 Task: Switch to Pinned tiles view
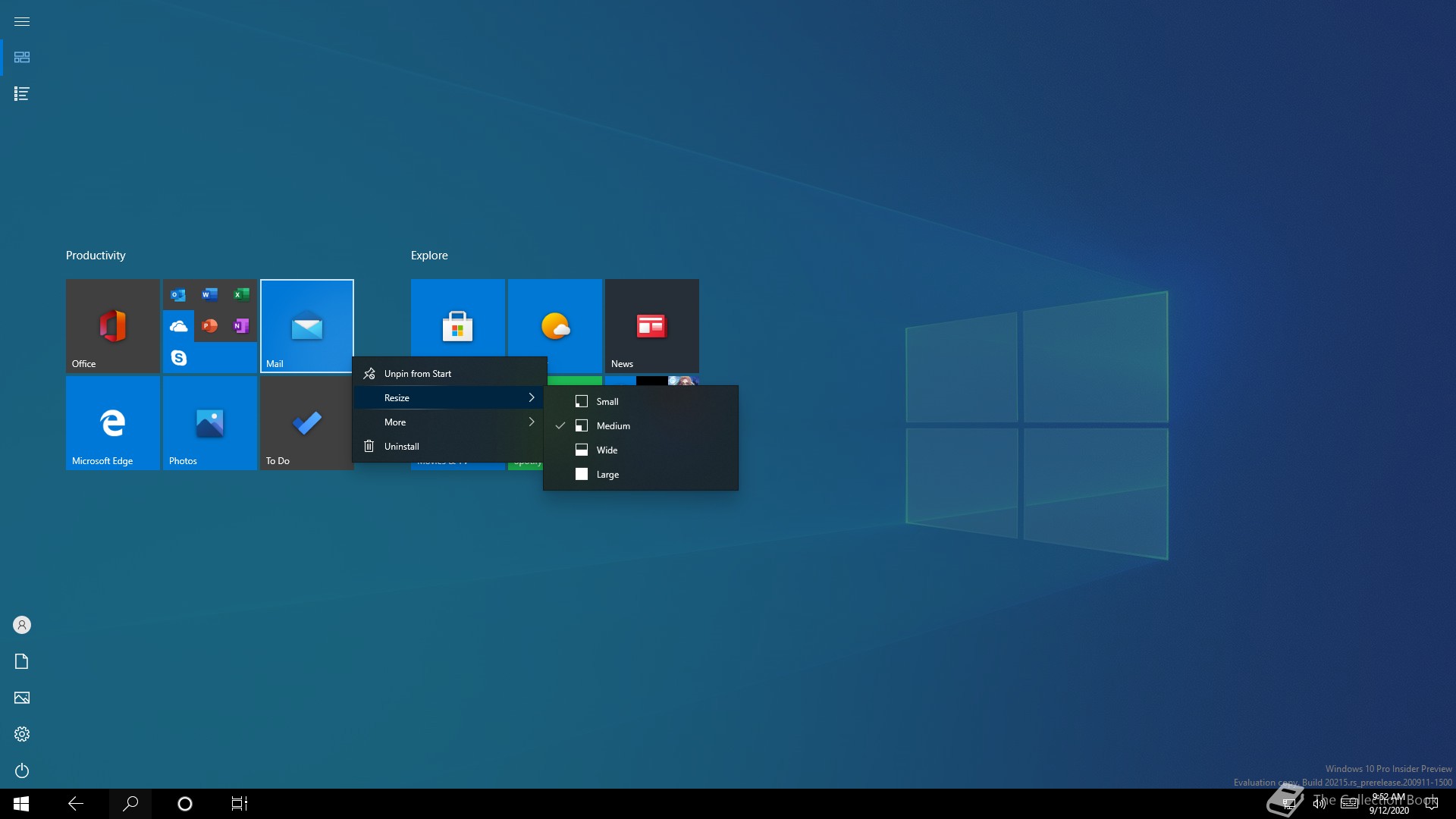point(22,58)
